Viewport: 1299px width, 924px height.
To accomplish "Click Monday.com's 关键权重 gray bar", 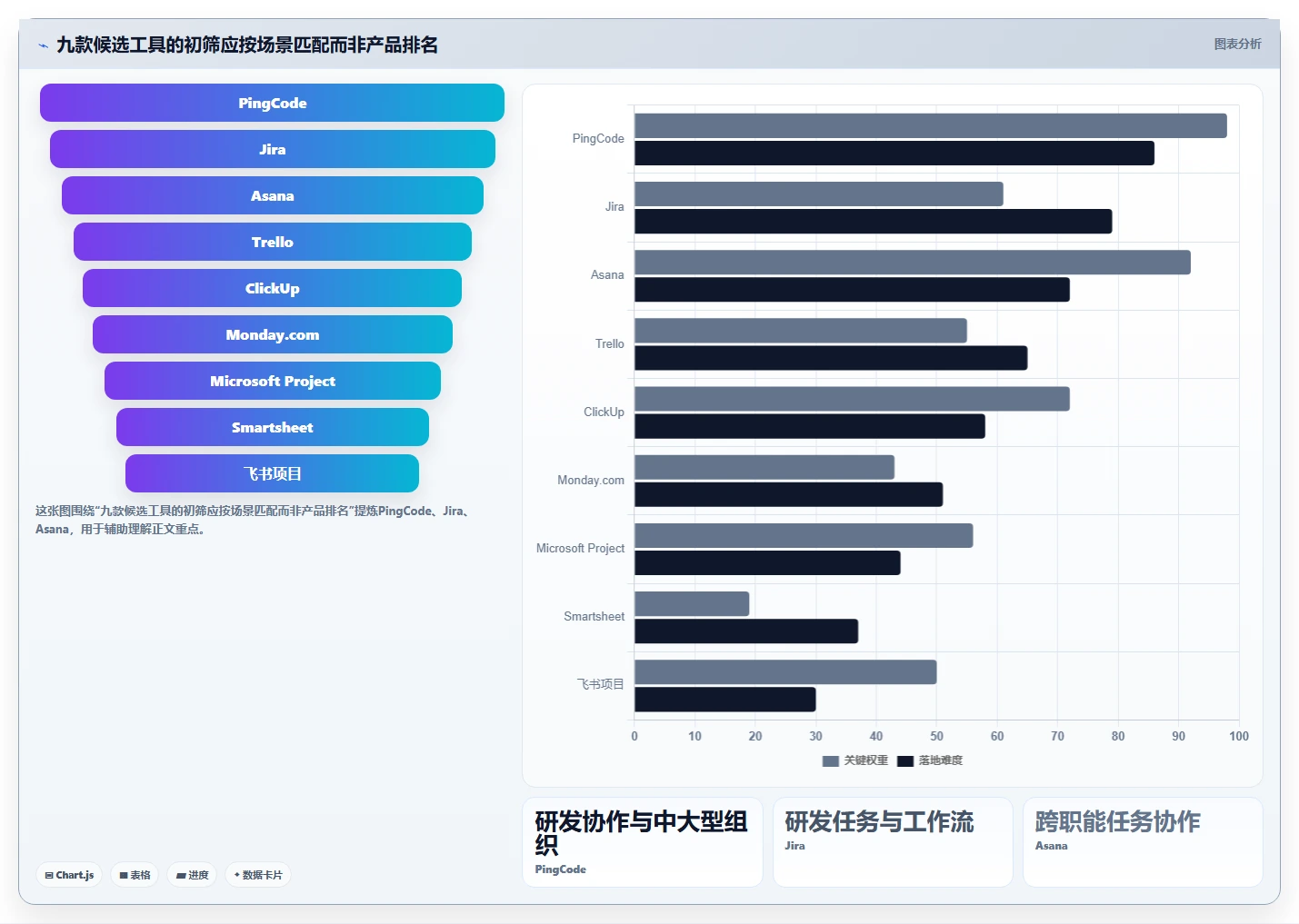I will pos(764,467).
